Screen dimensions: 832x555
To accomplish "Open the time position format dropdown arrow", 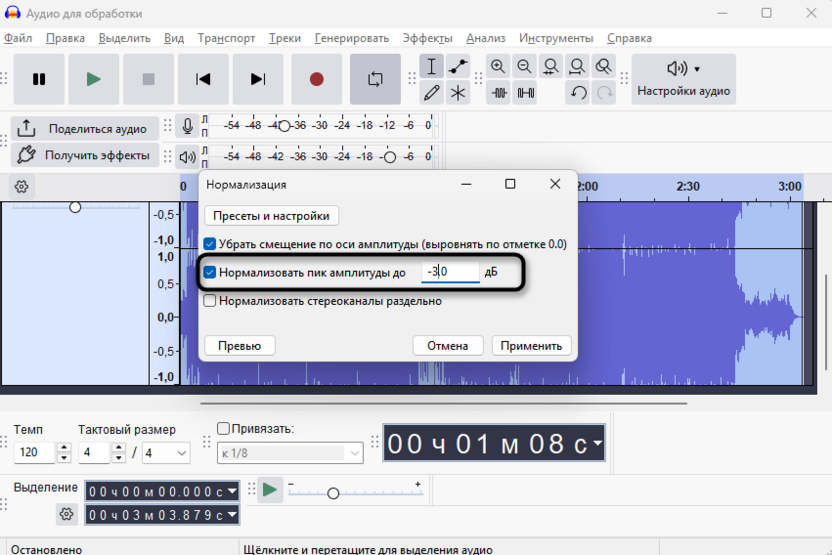I will click(597, 443).
